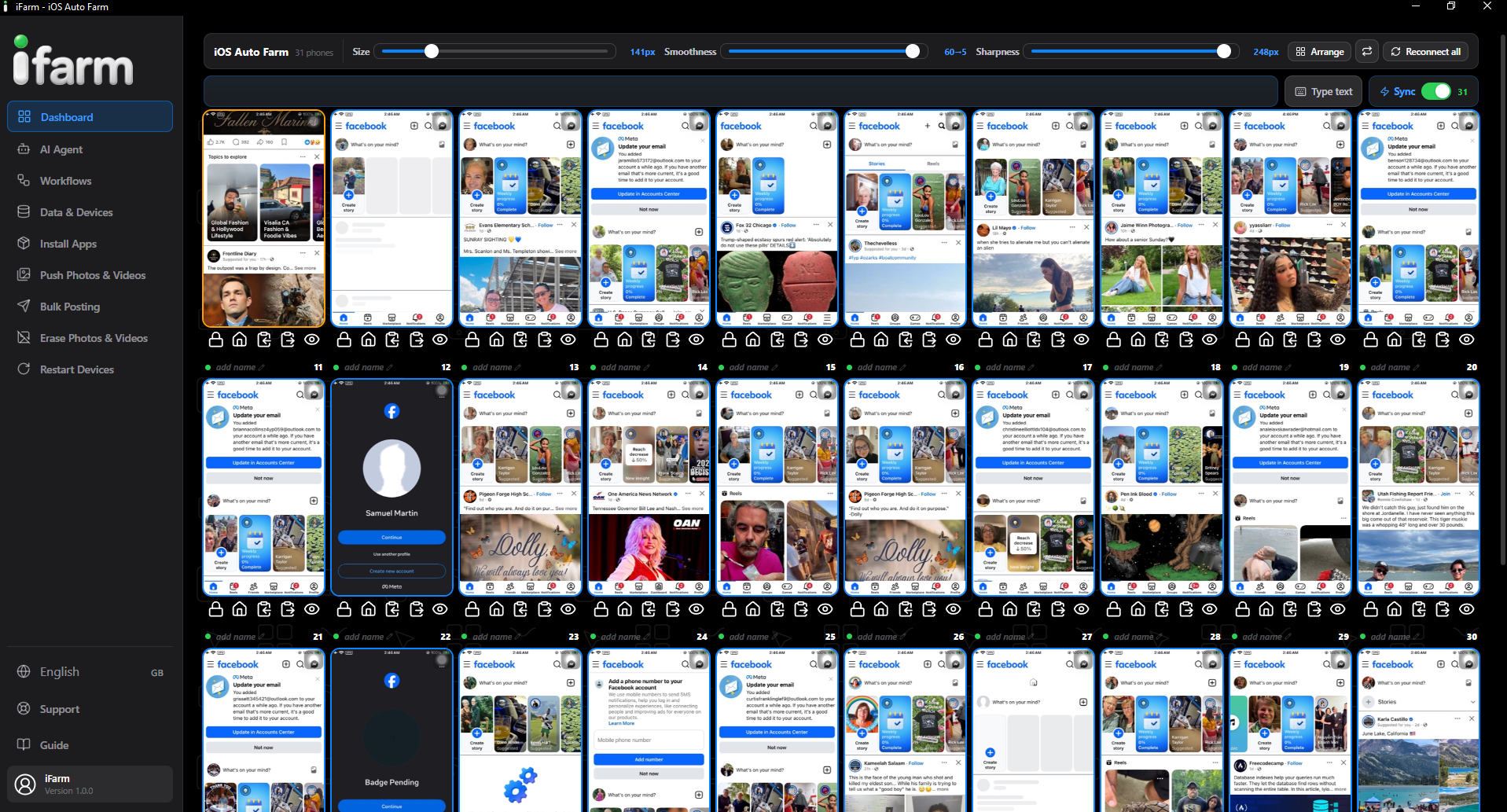Toggle the Sync switch off
This screenshot has height=812, width=1507.
click(1436, 91)
